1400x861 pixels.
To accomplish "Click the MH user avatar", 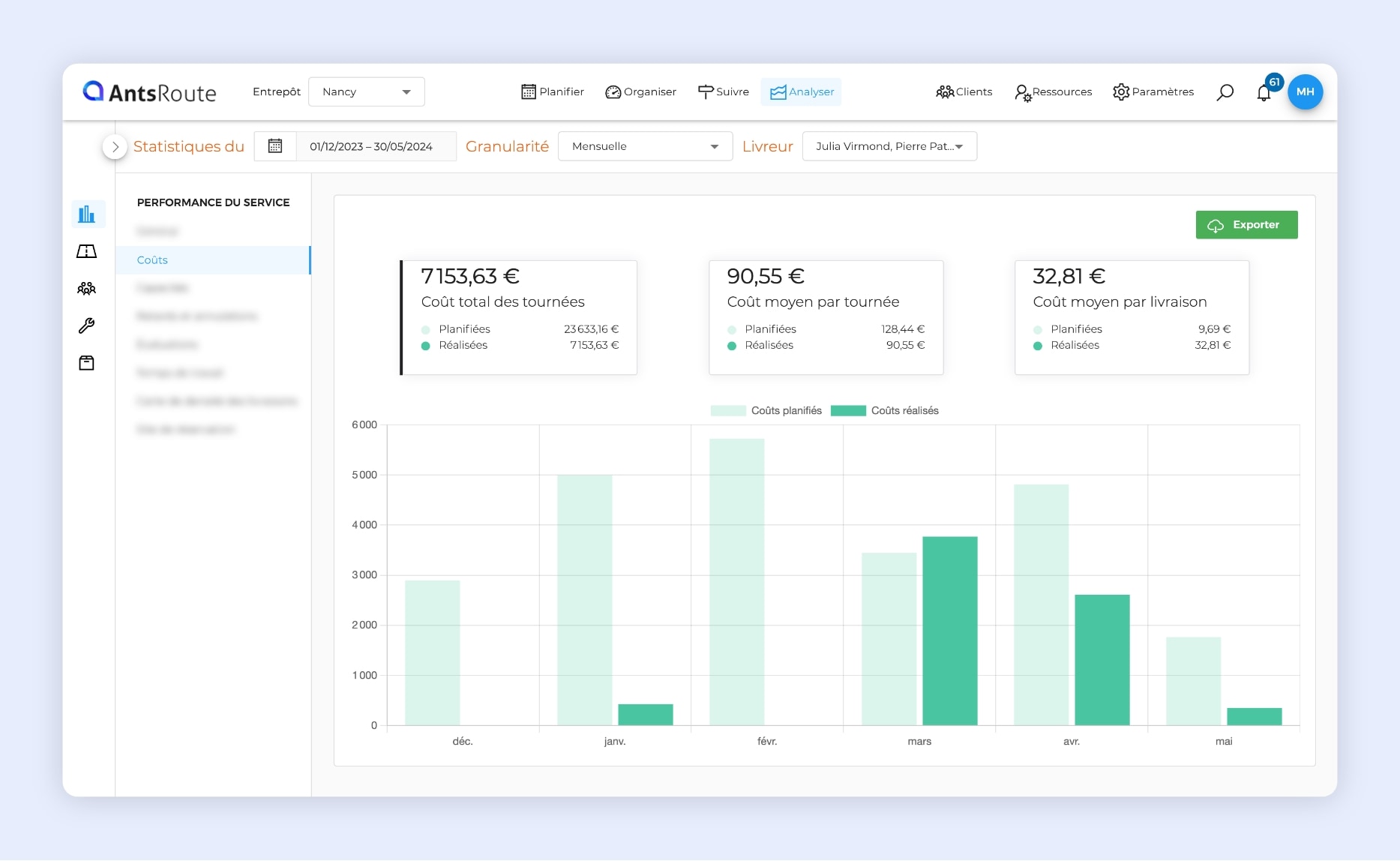I will pos(1305,91).
